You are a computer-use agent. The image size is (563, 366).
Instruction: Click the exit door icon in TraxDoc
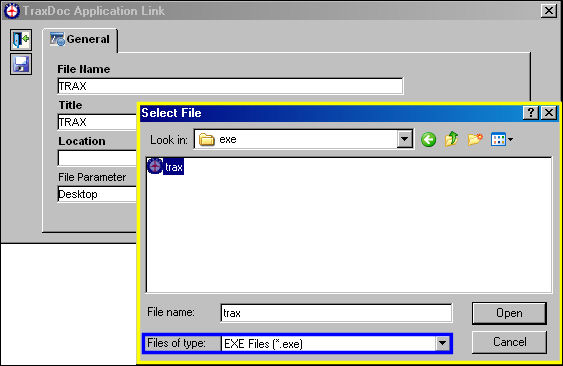click(21, 40)
